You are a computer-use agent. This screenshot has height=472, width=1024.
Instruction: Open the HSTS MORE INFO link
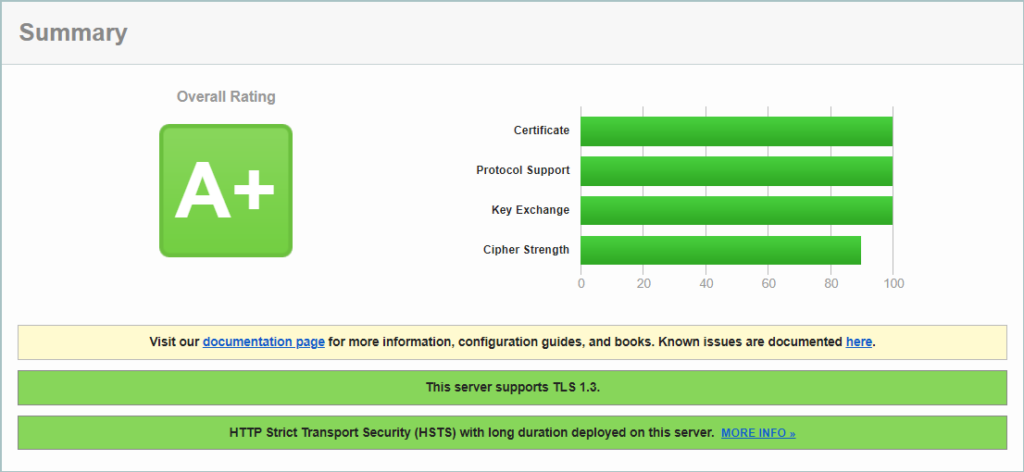758,433
